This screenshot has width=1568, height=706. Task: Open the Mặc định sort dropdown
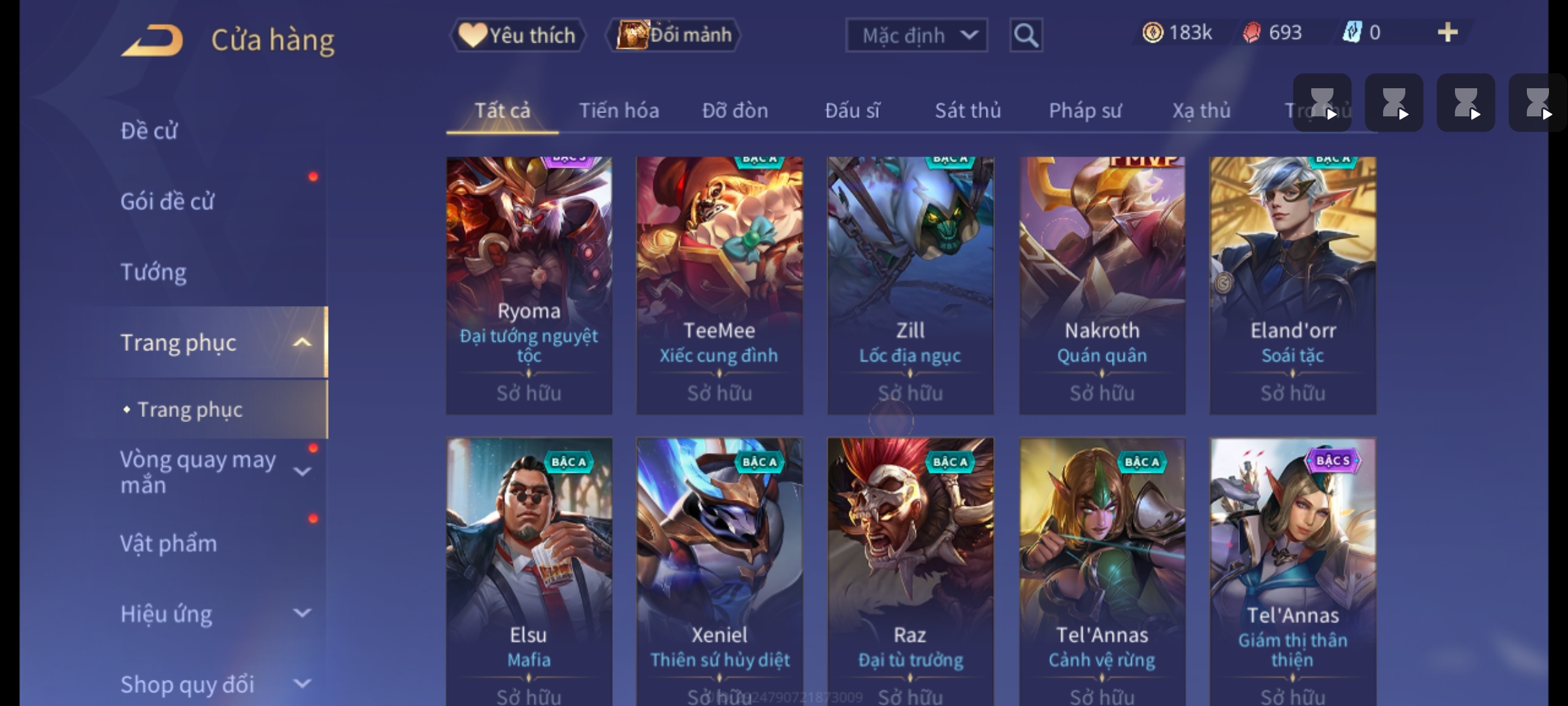click(x=916, y=35)
